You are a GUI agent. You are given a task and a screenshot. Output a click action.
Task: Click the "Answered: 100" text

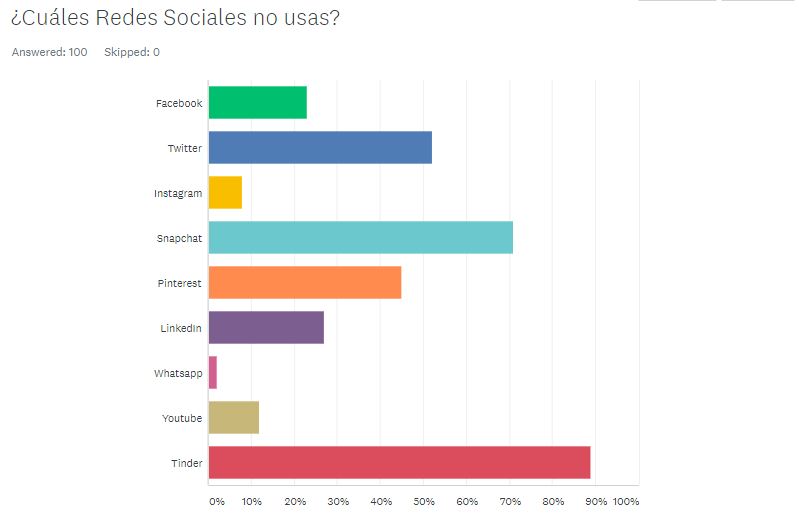(49, 52)
